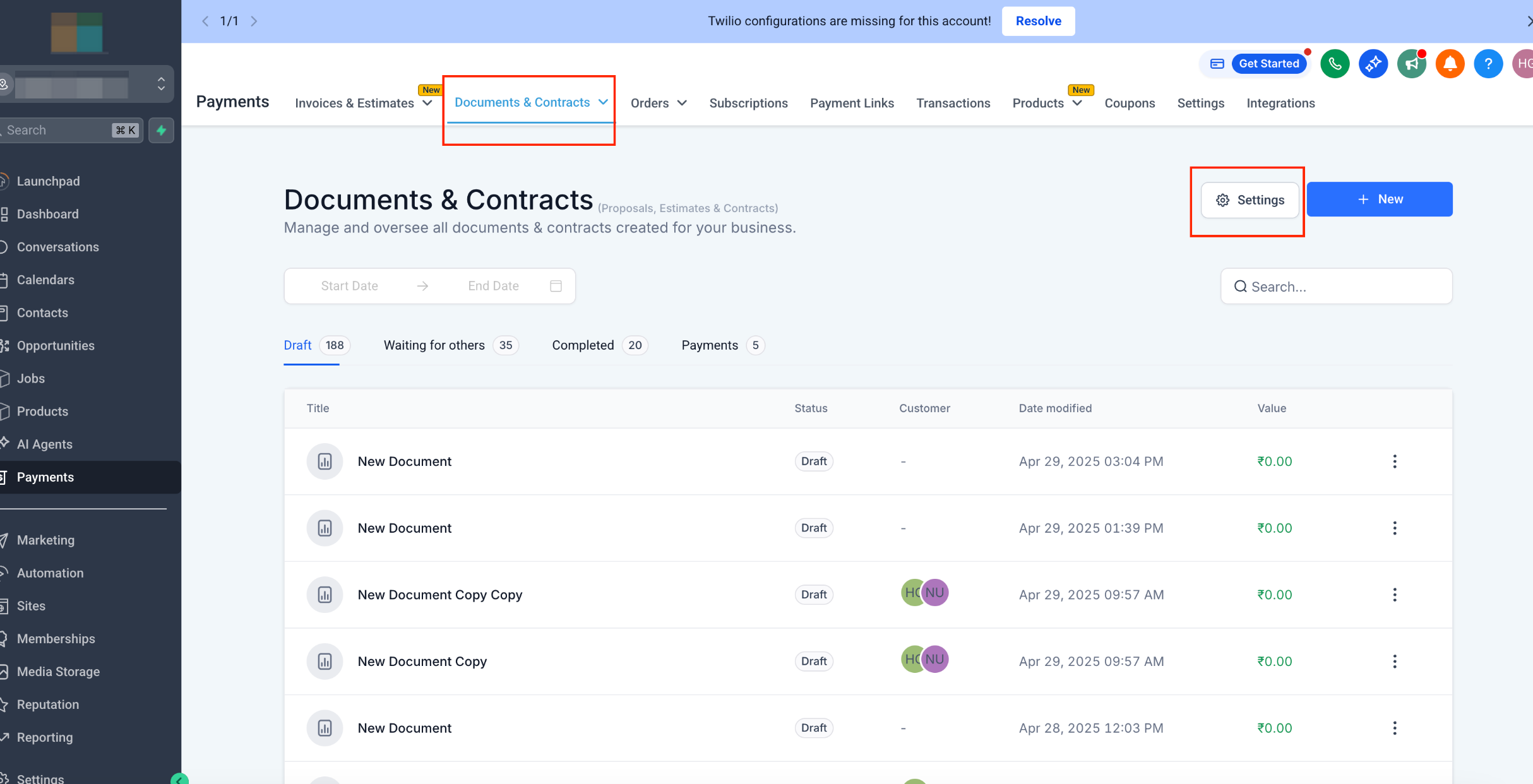Open the orange notification bell
The width and height of the screenshot is (1533, 784).
[1450, 64]
